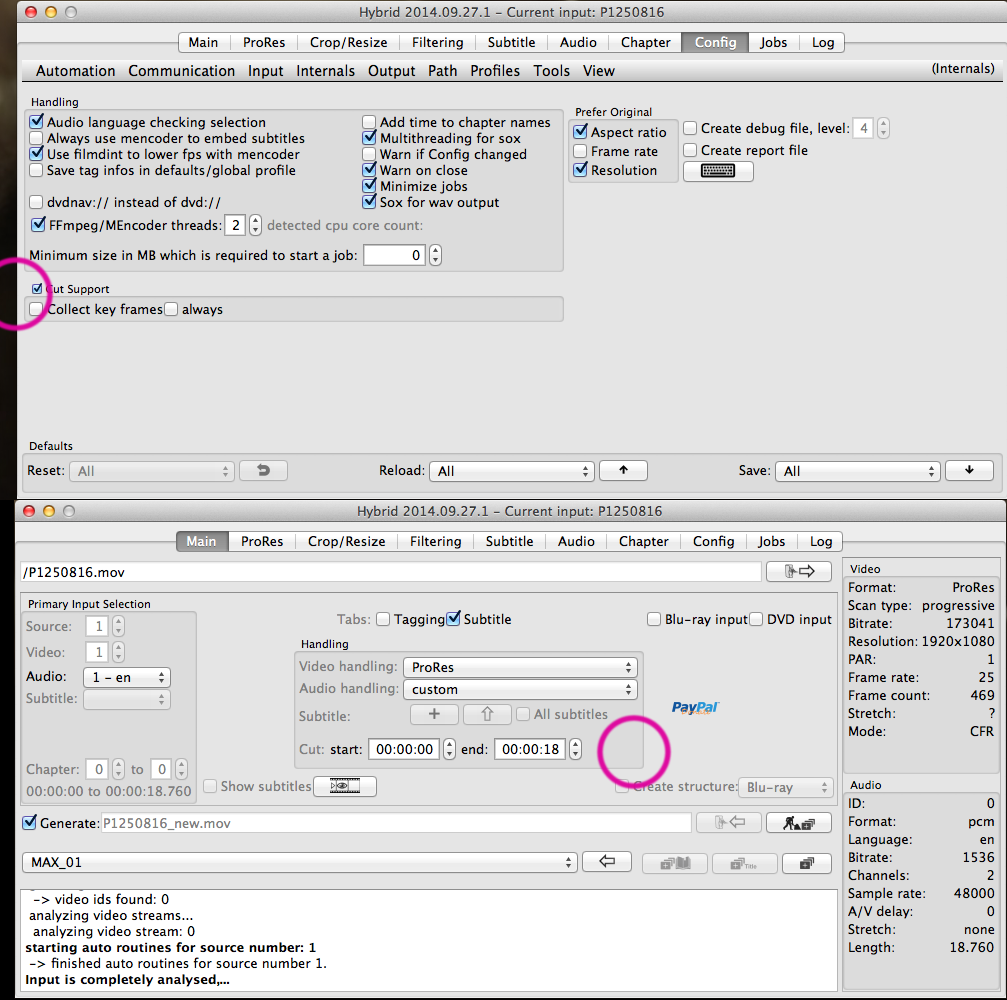
Task: Click the (Internals) label in upper window
Action: pyautogui.click(x=963, y=69)
